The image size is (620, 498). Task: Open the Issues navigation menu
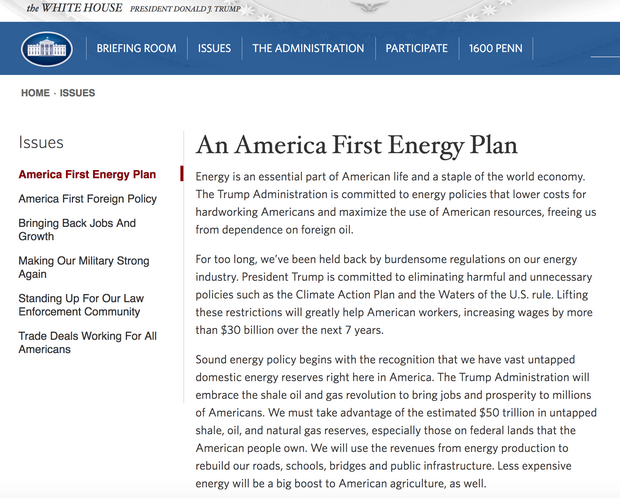click(214, 48)
